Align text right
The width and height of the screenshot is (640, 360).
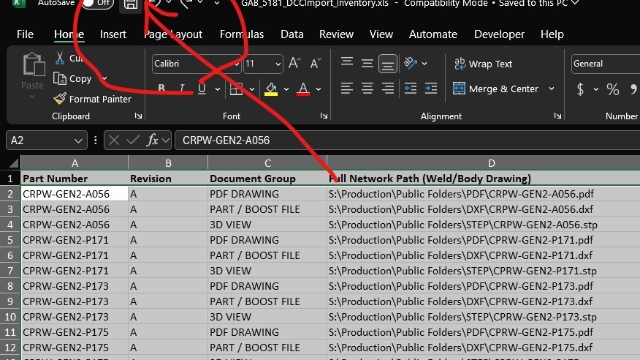(x=388, y=89)
